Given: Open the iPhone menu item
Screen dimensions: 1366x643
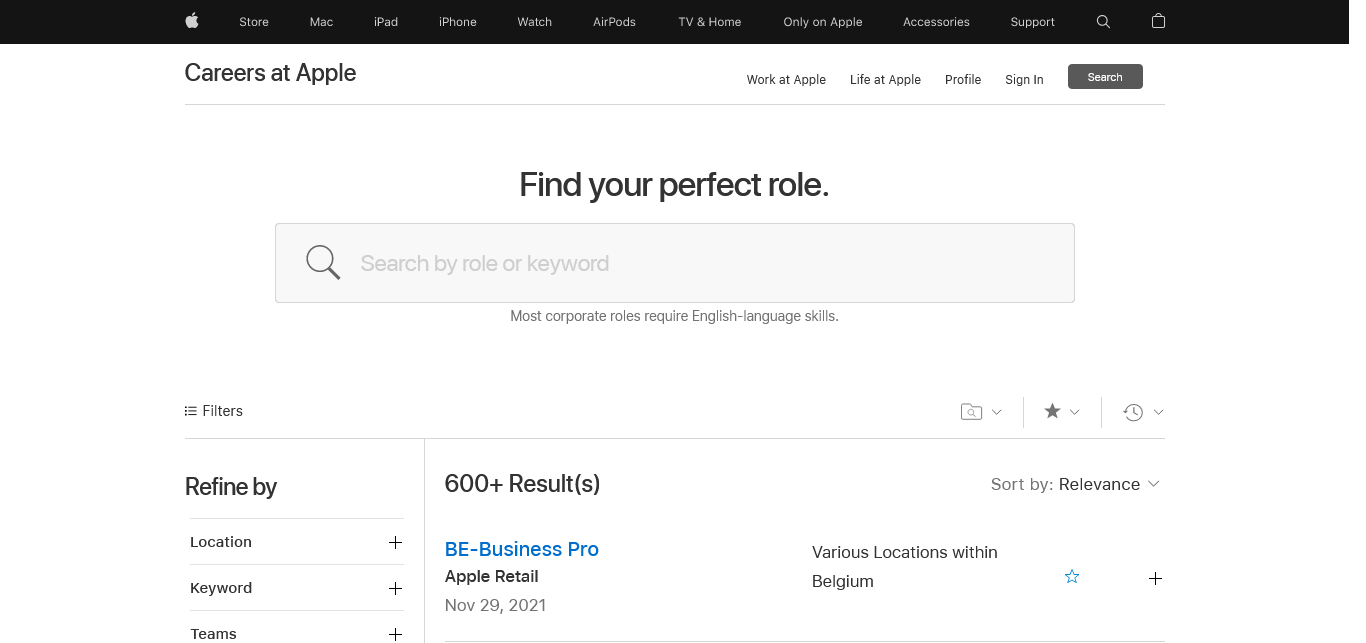Looking at the screenshot, I should [457, 22].
